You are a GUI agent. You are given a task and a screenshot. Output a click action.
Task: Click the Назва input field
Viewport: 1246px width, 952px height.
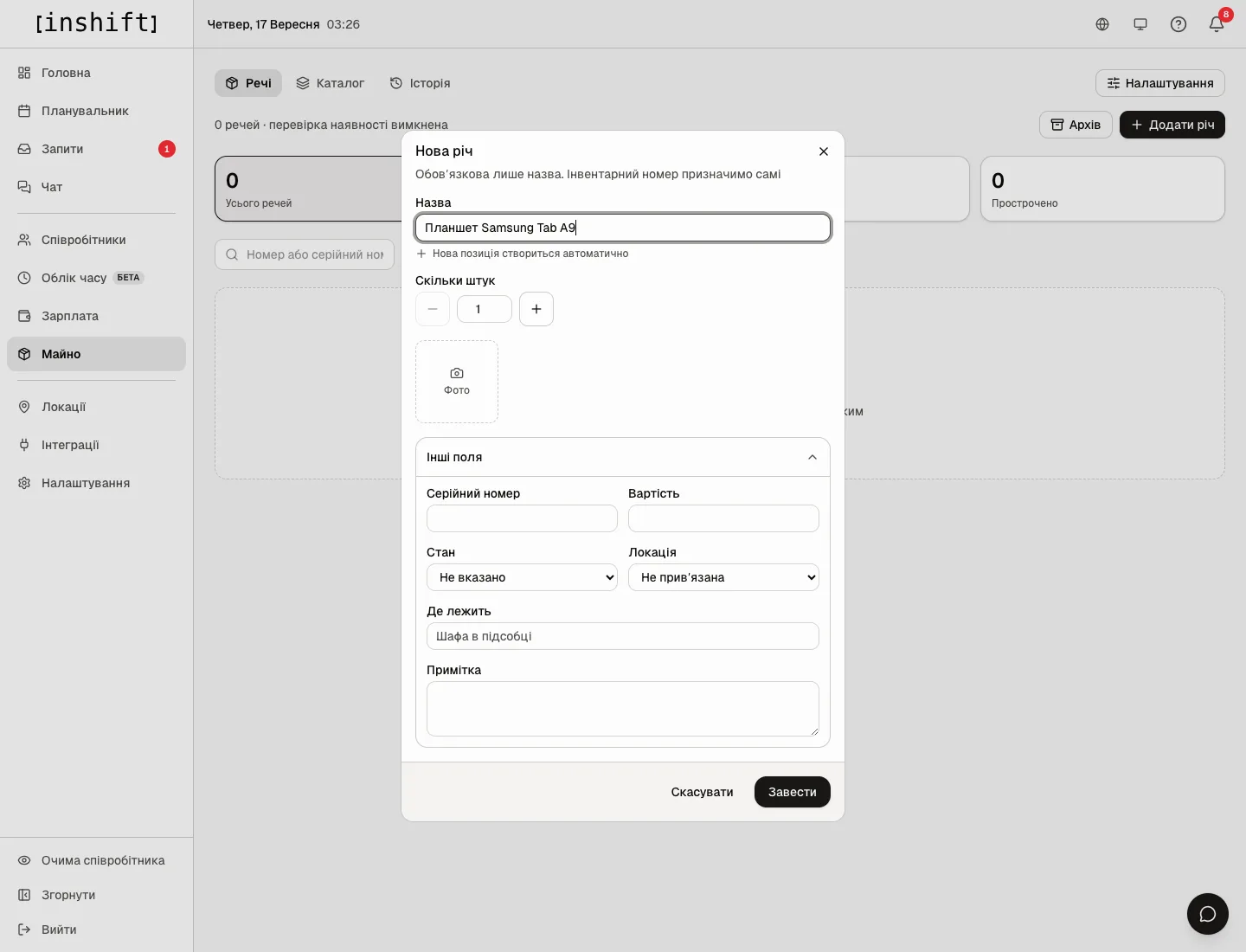623,228
